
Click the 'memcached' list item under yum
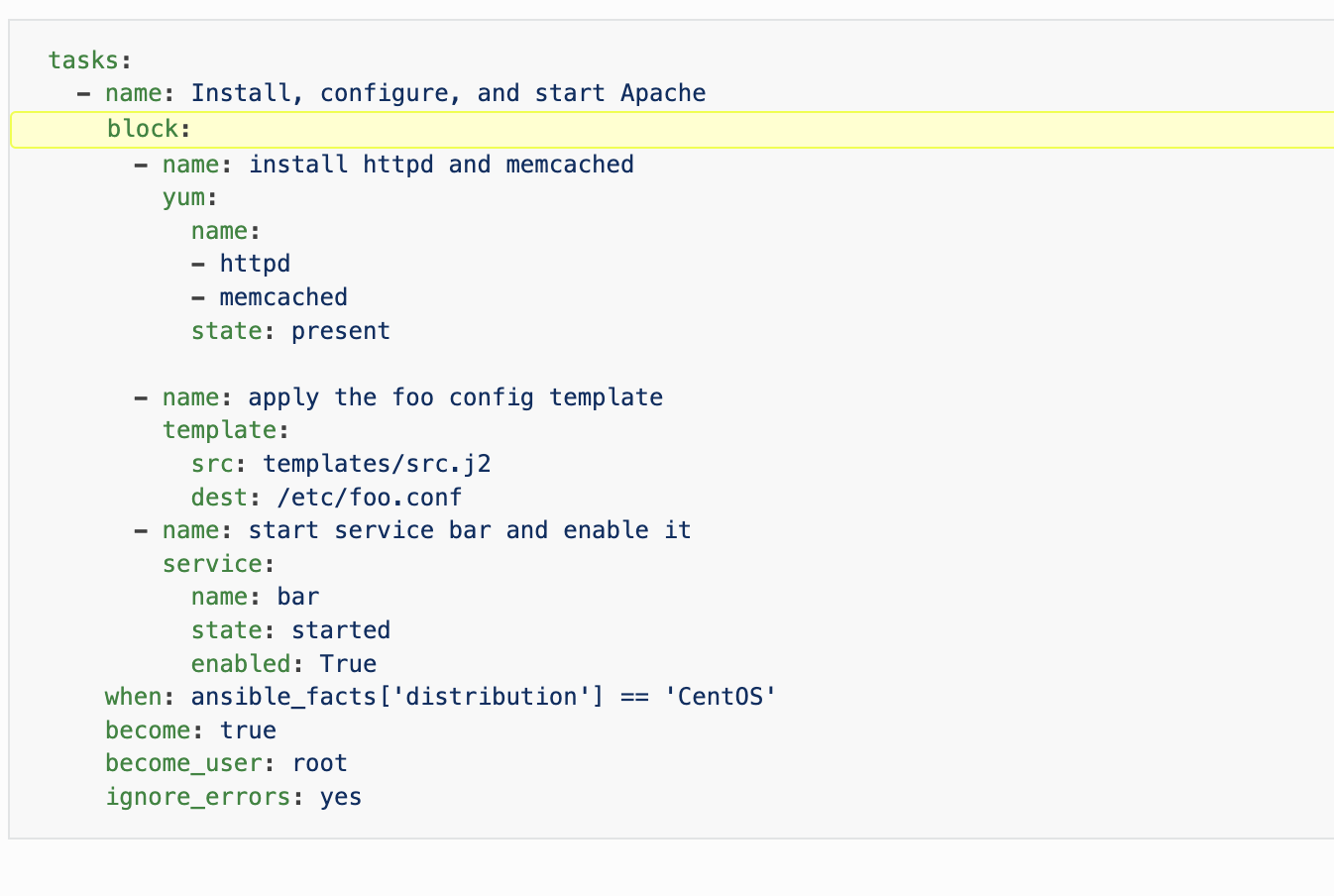[283, 297]
